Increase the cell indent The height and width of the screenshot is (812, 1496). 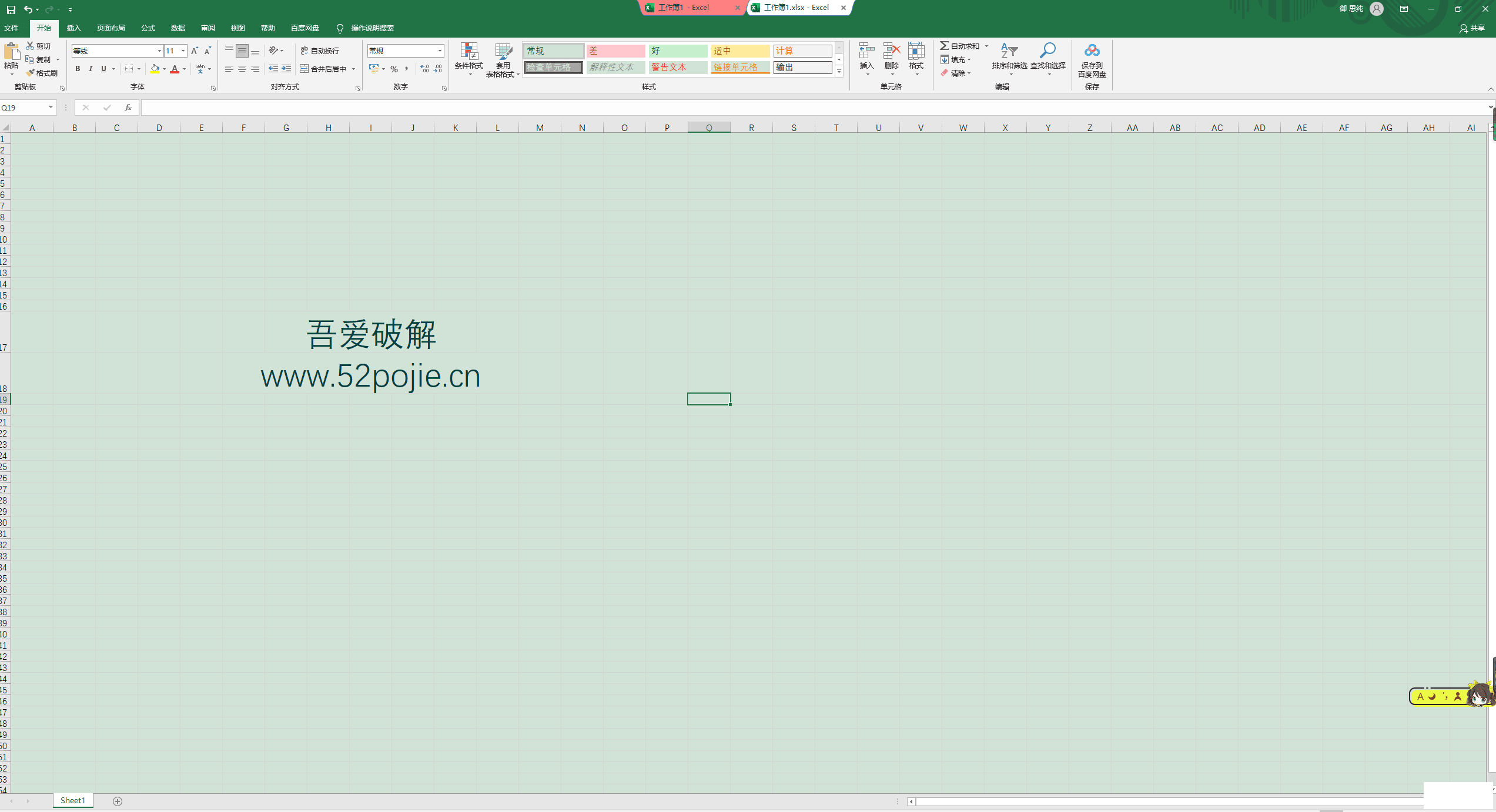[x=286, y=69]
